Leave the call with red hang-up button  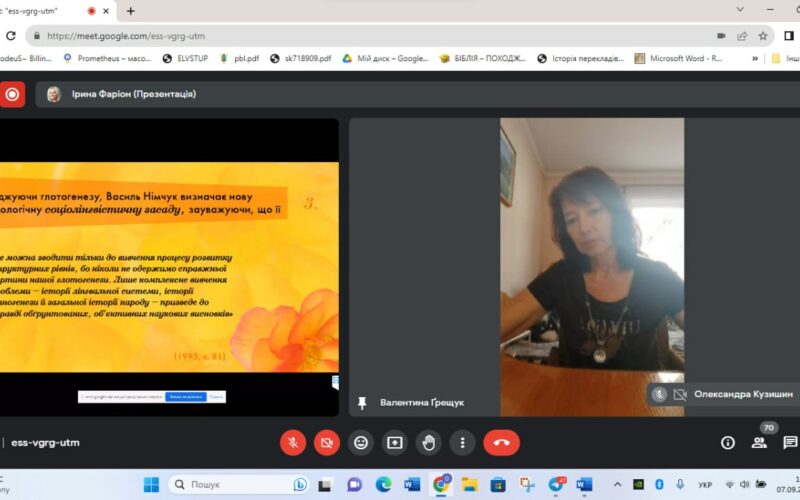[501, 442]
